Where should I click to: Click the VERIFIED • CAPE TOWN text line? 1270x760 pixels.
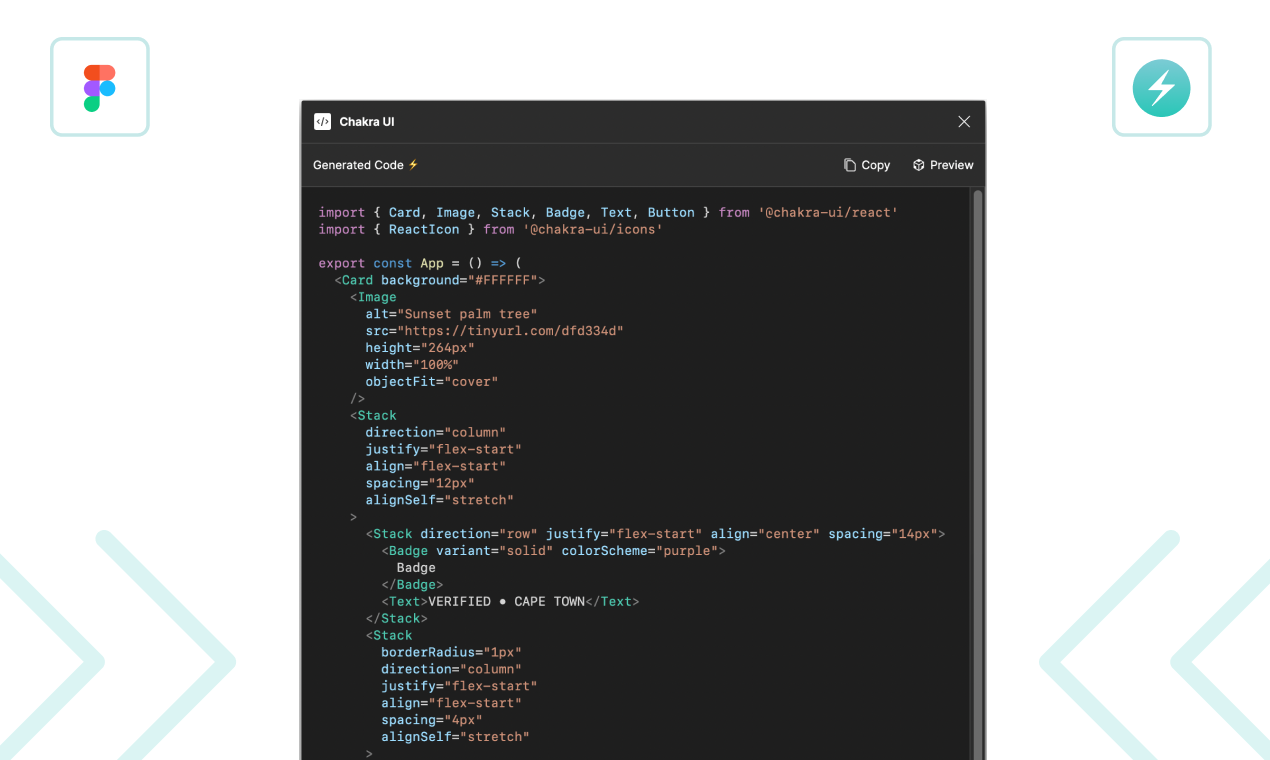tap(510, 602)
